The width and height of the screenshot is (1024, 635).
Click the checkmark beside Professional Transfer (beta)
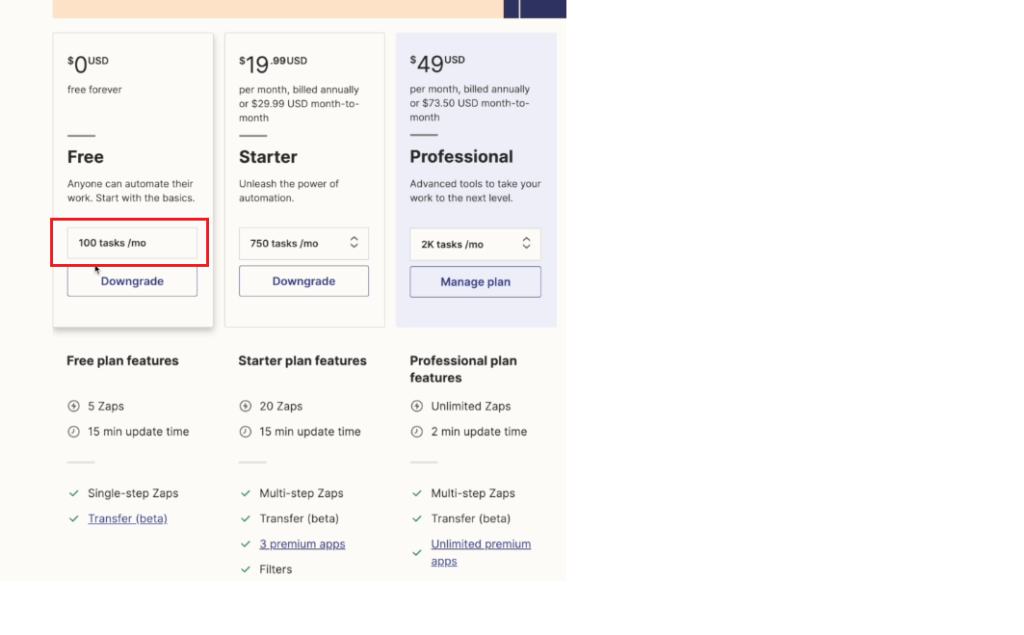(417, 519)
